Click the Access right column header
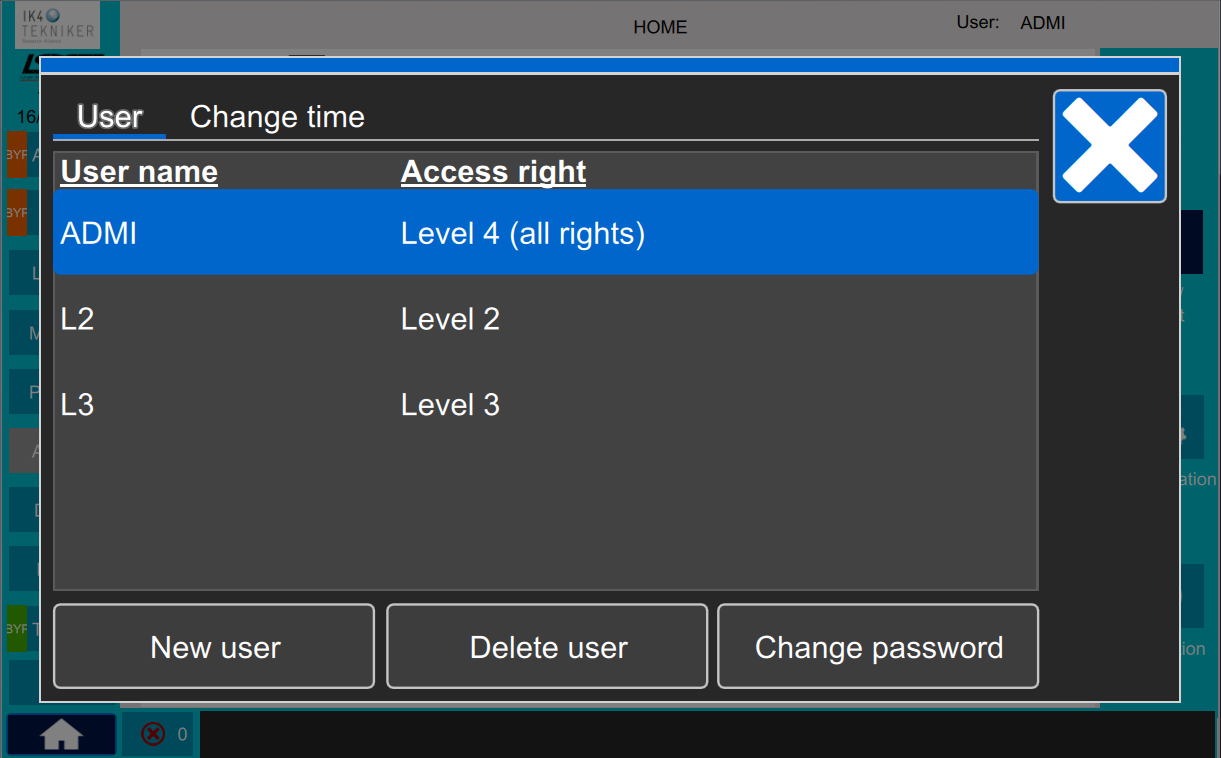1221x758 pixels. point(493,172)
